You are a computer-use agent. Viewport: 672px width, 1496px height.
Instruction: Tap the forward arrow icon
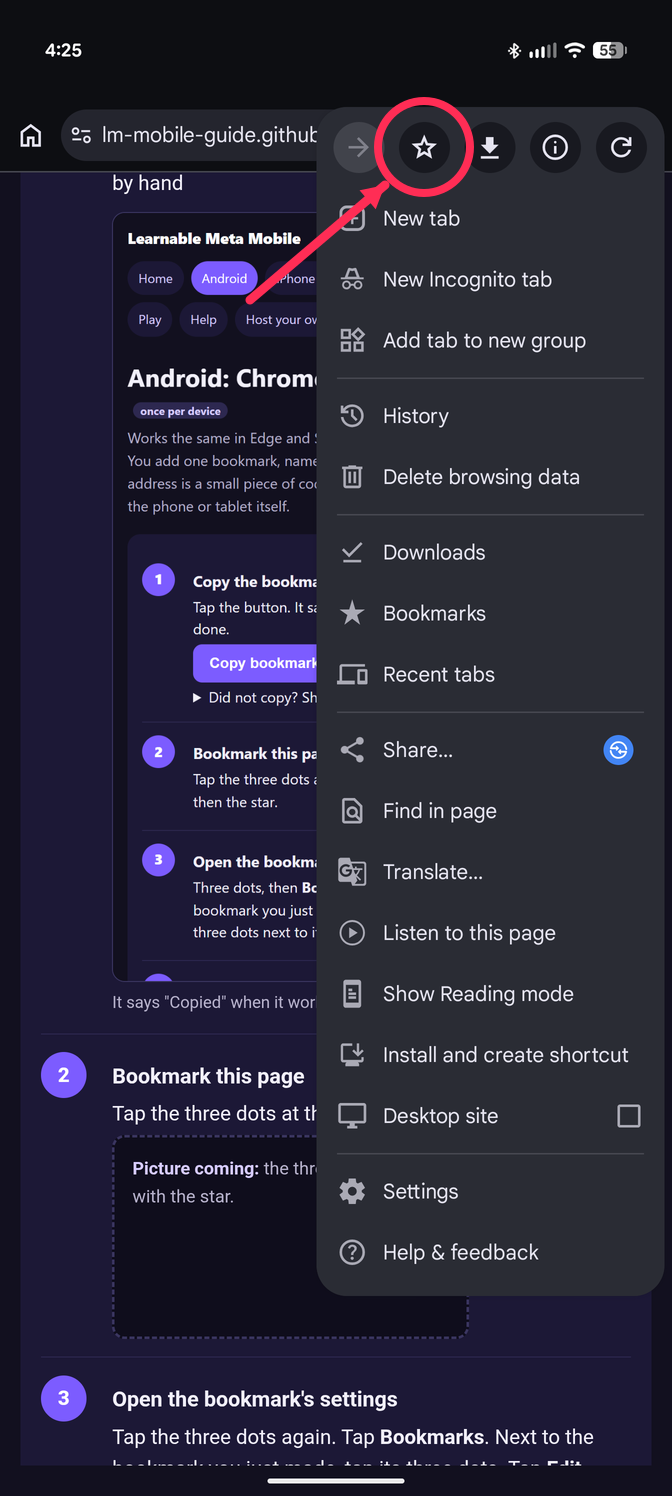[x=358, y=148]
